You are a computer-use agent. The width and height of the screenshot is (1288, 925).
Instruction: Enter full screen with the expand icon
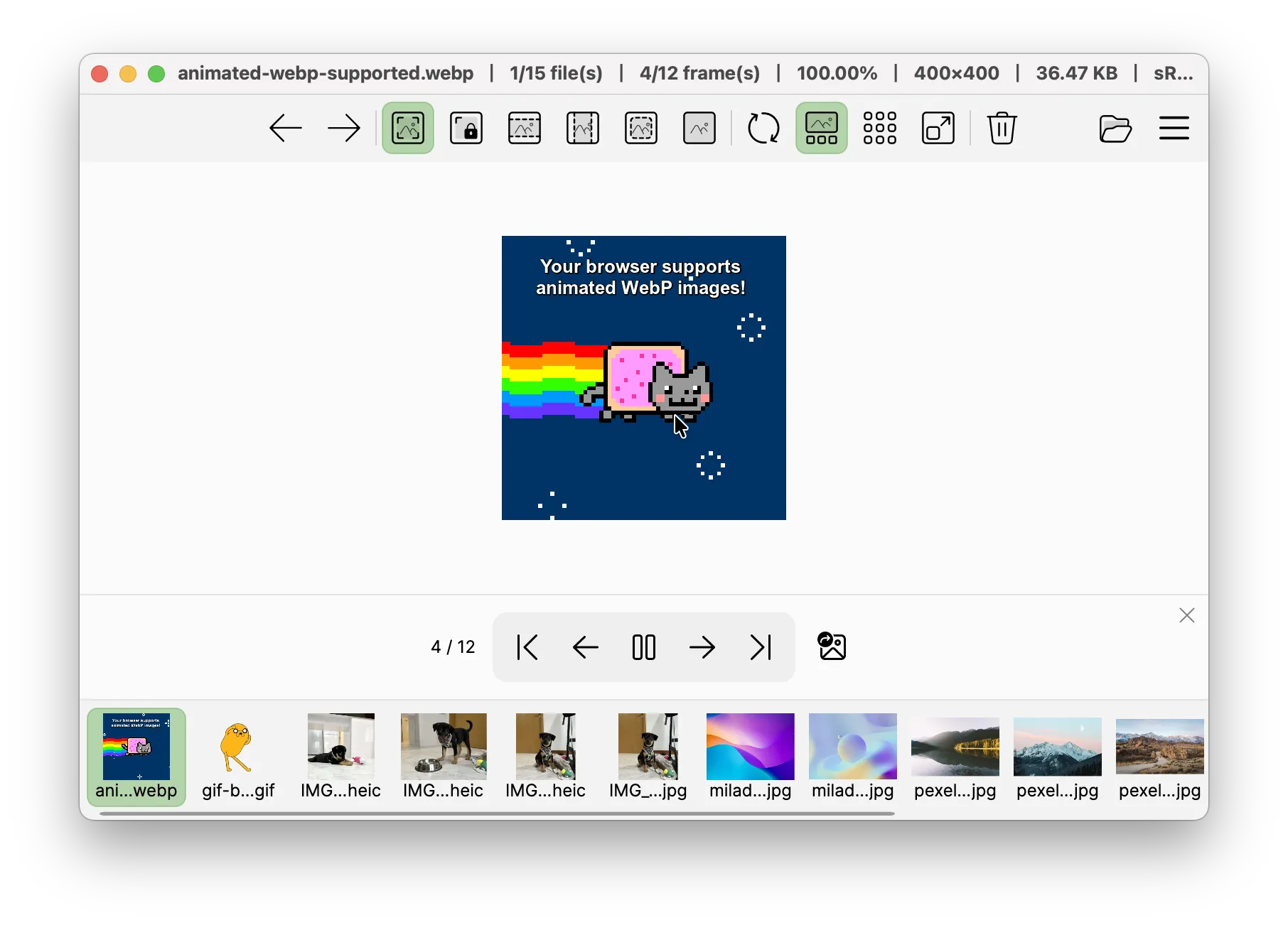tap(938, 129)
